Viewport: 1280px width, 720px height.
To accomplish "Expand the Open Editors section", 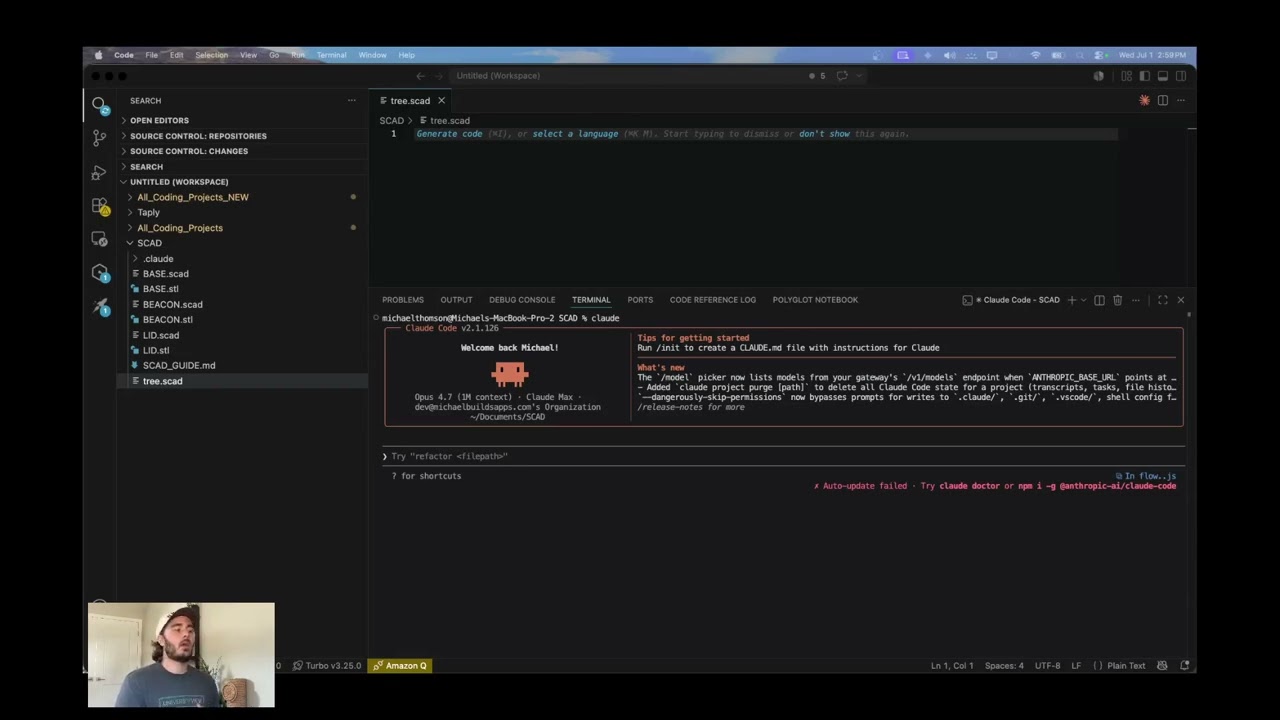I will (158, 120).
